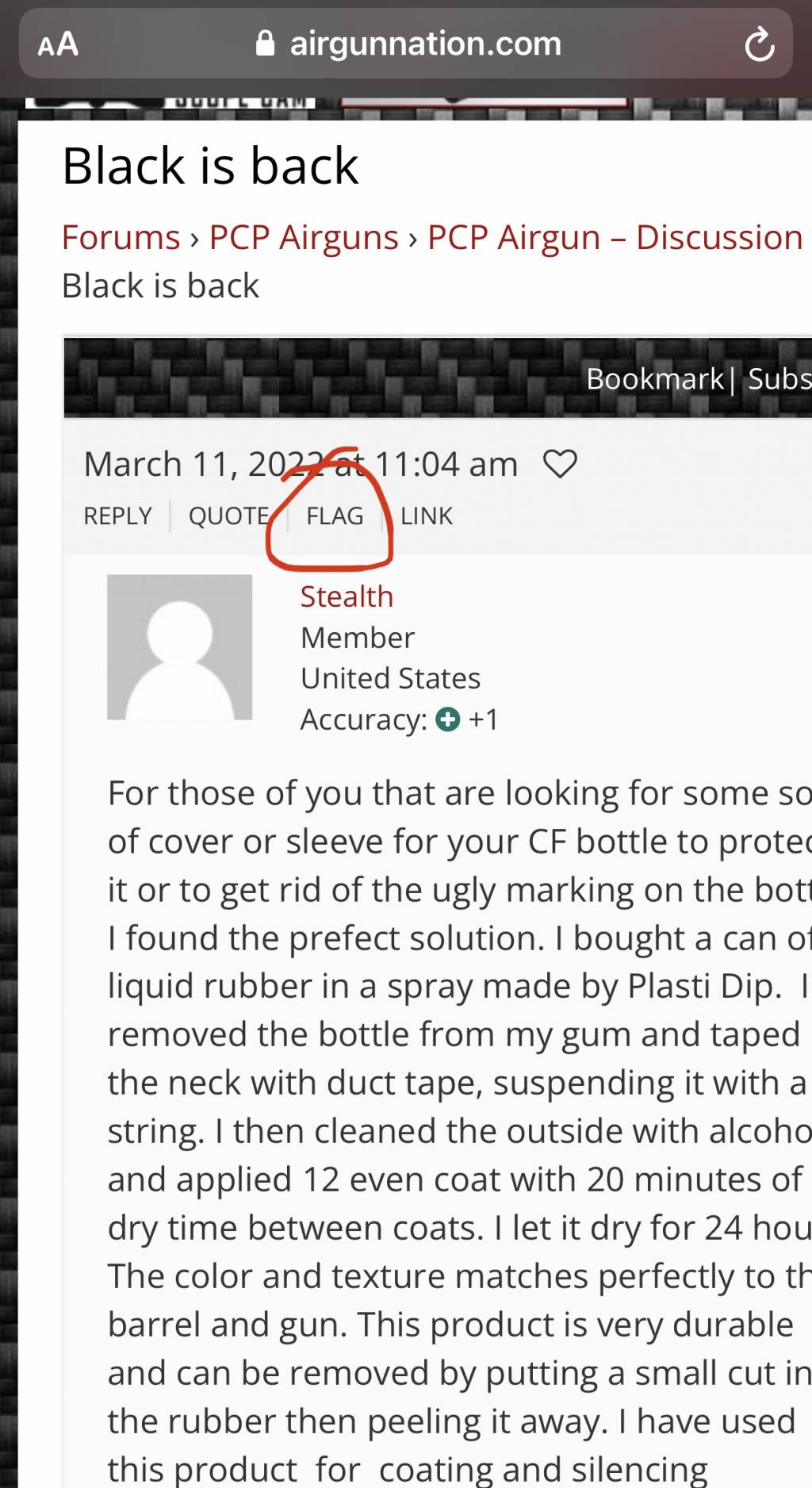812x1488 pixels.
Task: Like the post with heart icon
Action: 560,464
